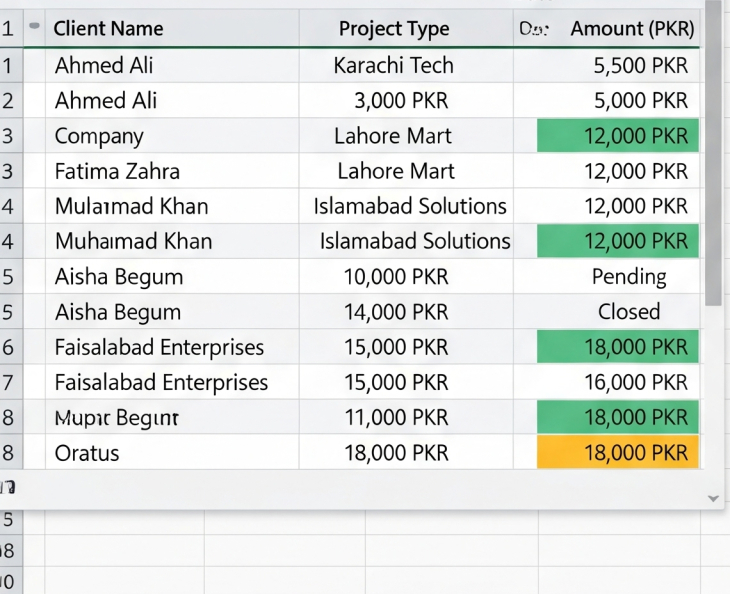Select the 16,000 PKR amount cell

click(636, 382)
